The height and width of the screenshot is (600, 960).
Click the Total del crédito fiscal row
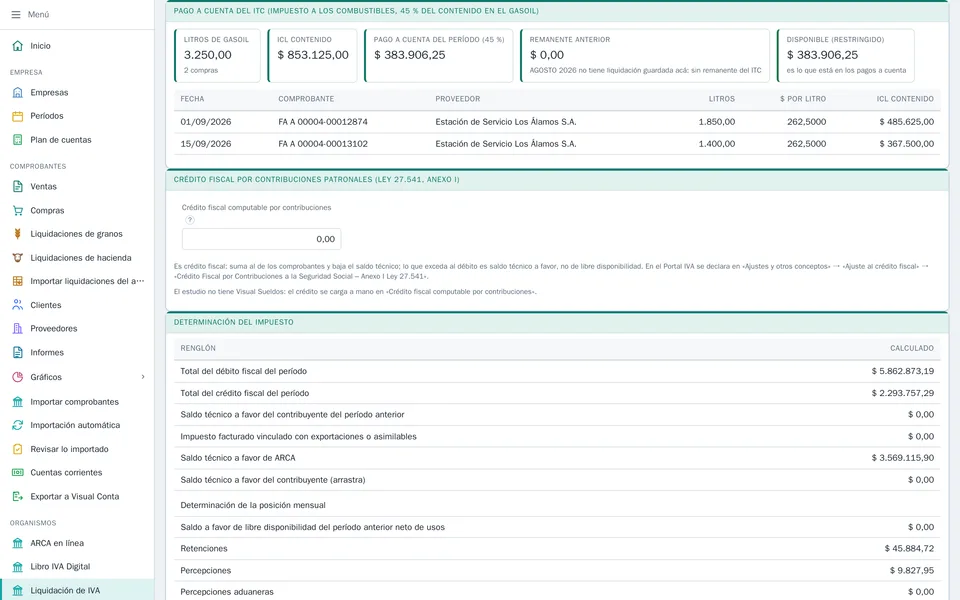coord(557,393)
